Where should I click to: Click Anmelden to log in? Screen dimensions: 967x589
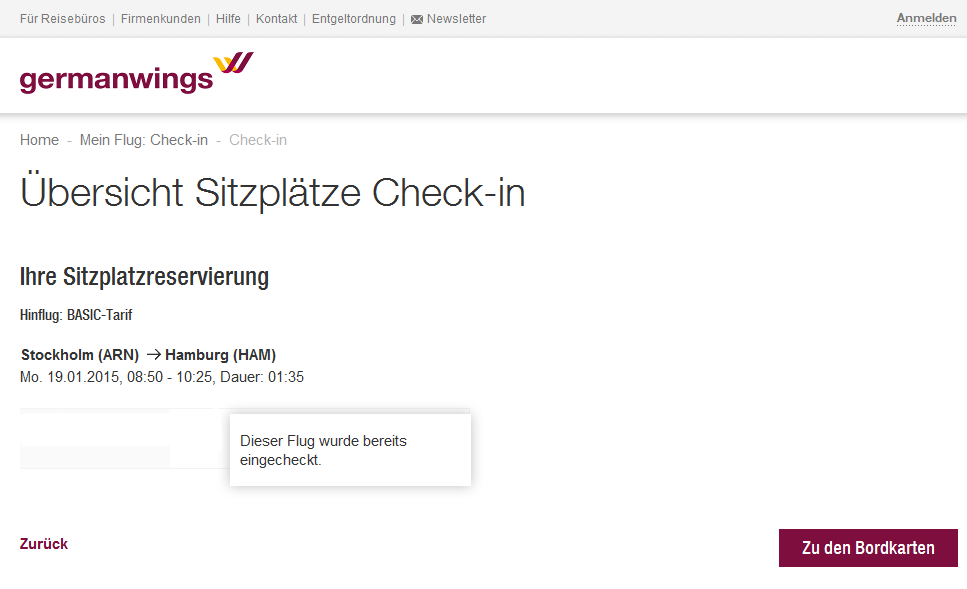click(926, 19)
